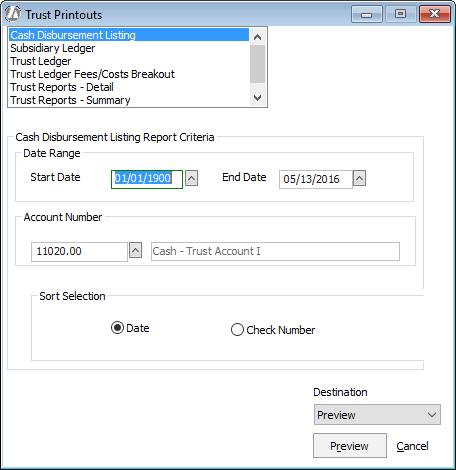456x470 pixels.
Task: Minimize the Trust Printouts window
Action: click(x=367, y=14)
